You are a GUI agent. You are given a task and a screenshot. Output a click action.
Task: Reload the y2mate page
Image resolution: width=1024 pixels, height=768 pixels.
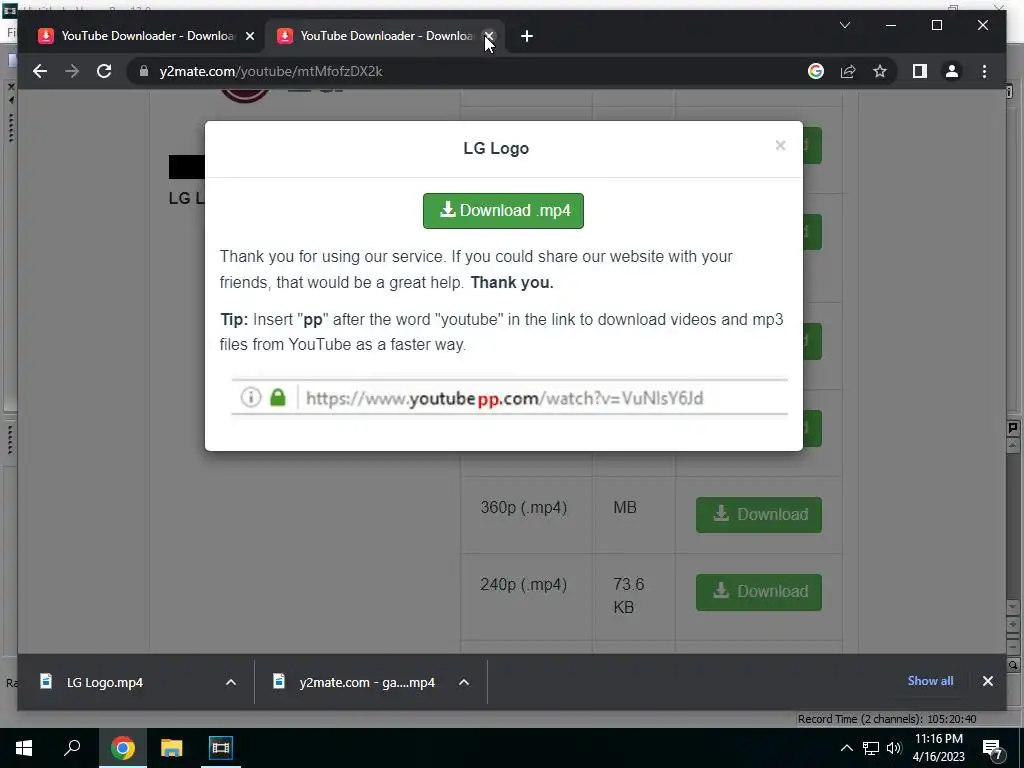coord(104,71)
